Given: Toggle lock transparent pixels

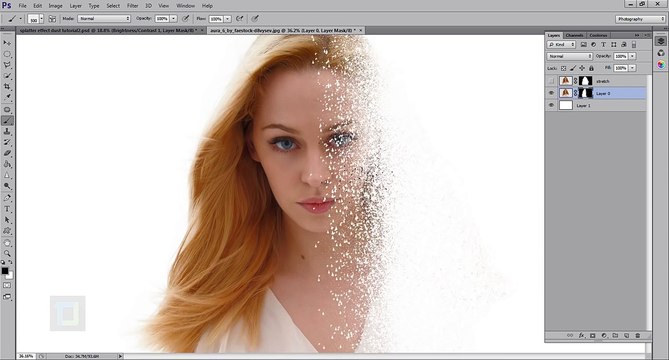Looking at the screenshot, I should (563, 68).
